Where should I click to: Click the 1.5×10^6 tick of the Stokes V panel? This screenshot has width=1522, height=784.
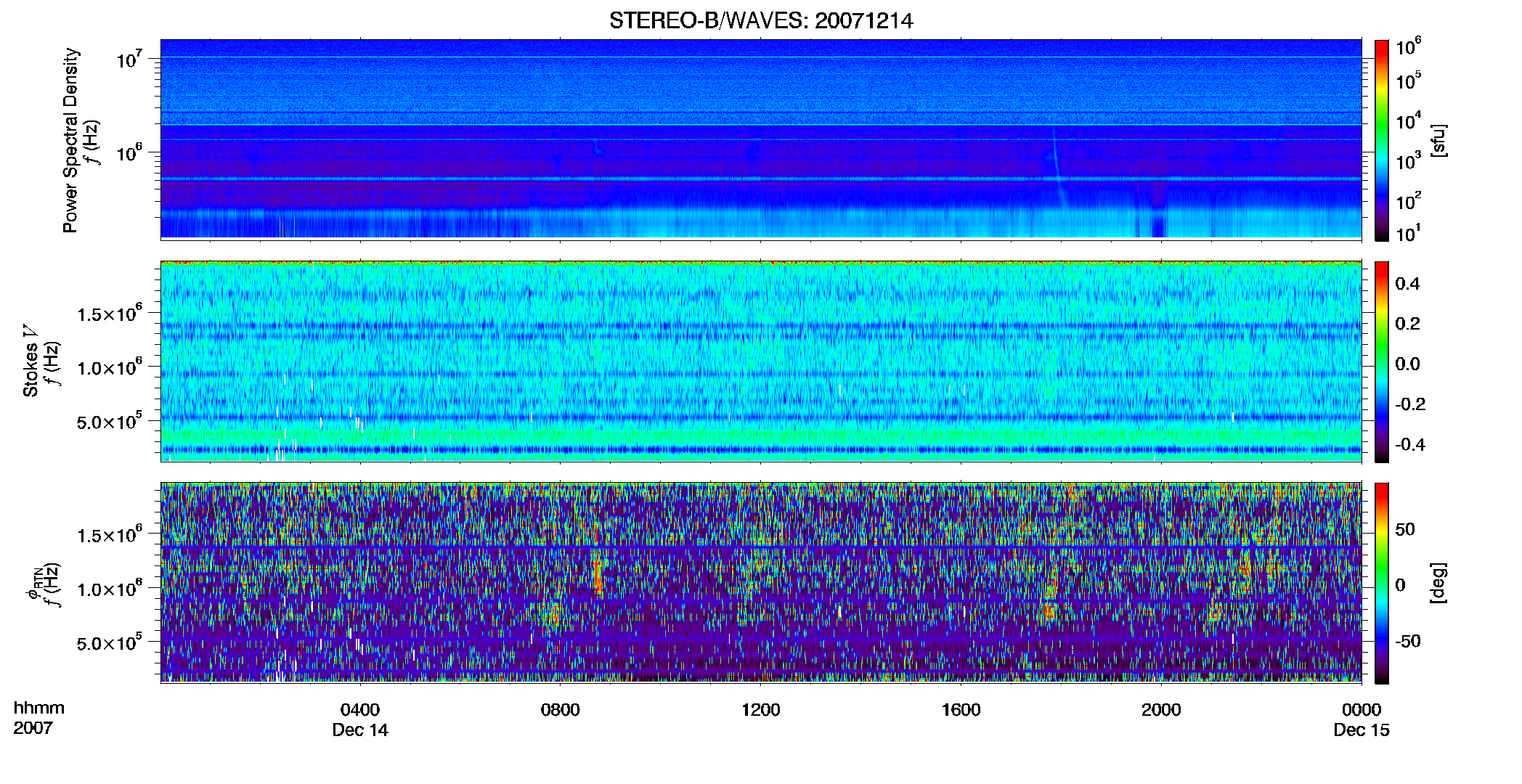(110, 313)
